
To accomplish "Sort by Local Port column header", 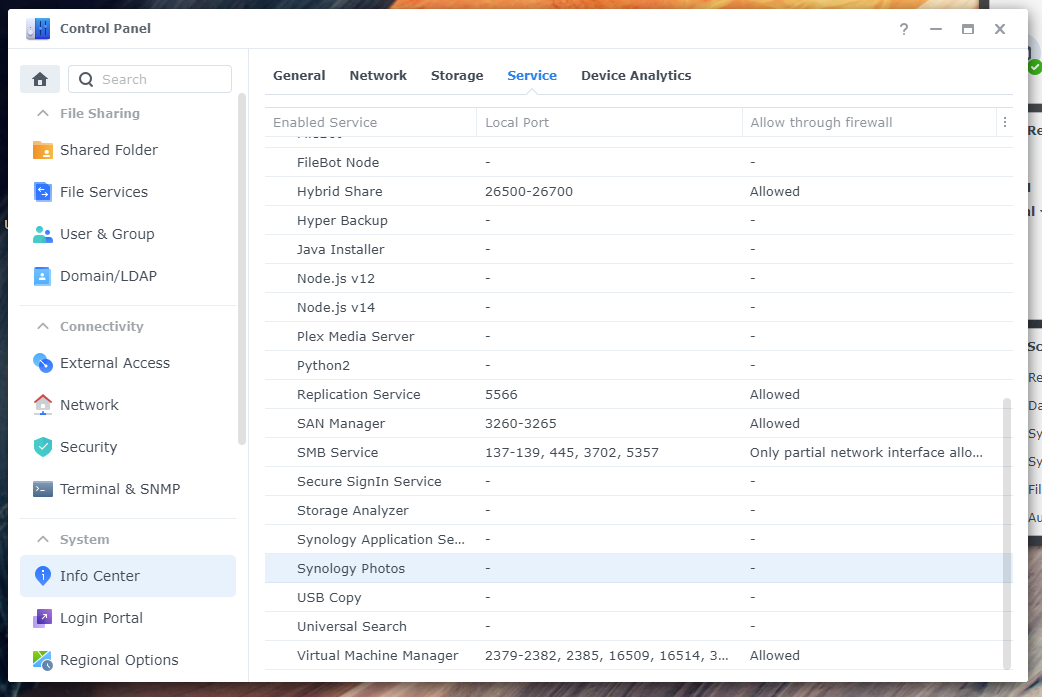I will tap(609, 122).
